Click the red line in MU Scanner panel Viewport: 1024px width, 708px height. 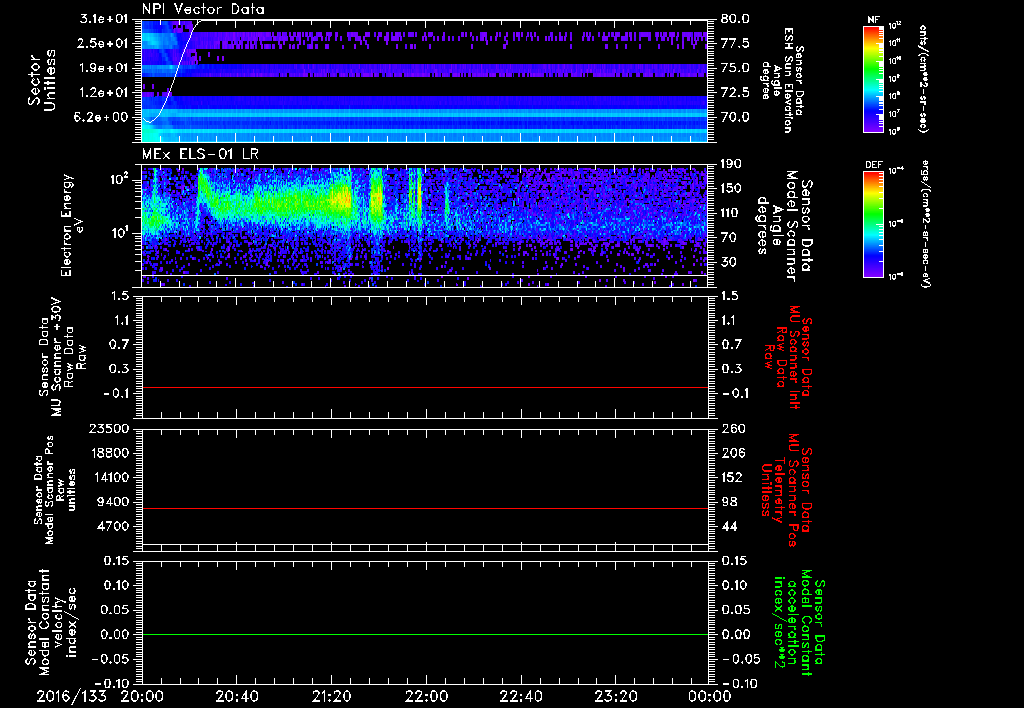424,387
